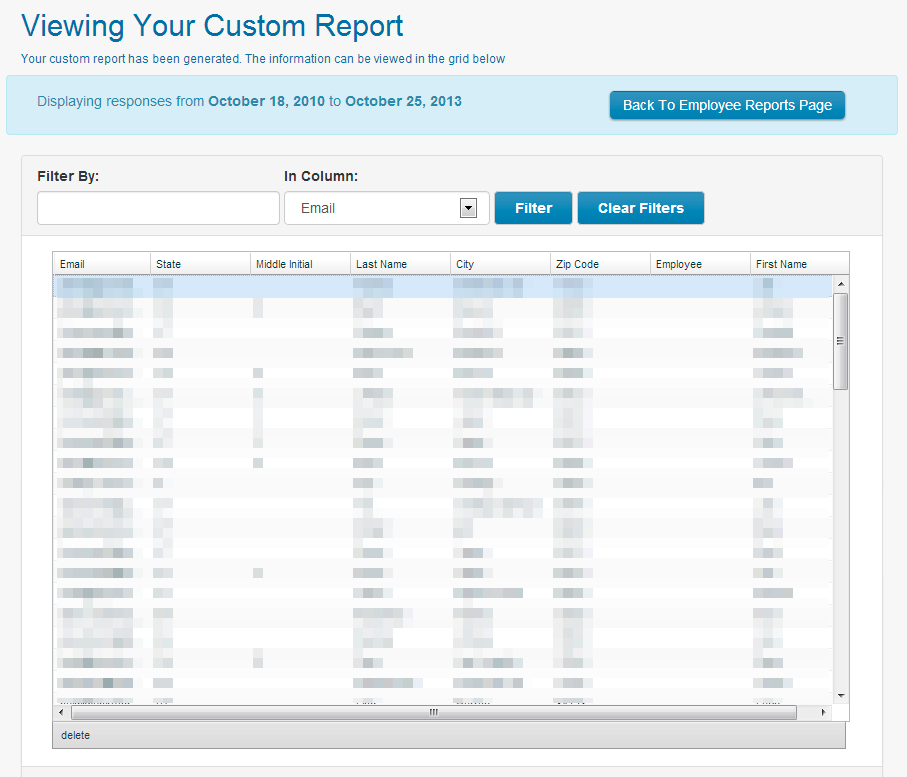Click the Filter button
The image size is (907, 777).
[x=533, y=208]
